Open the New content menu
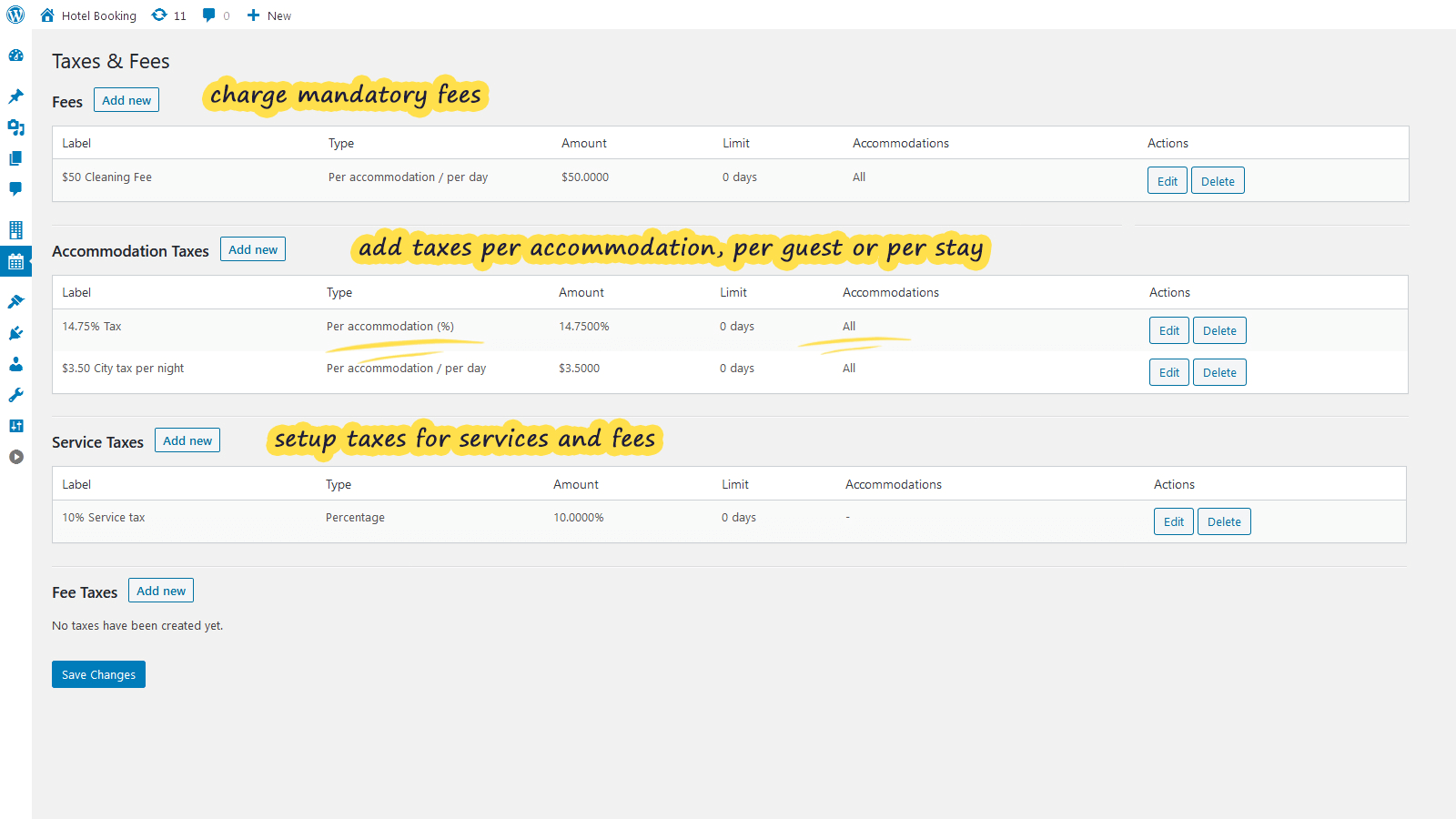Image resolution: width=1456 pixels, height=819 pixels. 269,15
